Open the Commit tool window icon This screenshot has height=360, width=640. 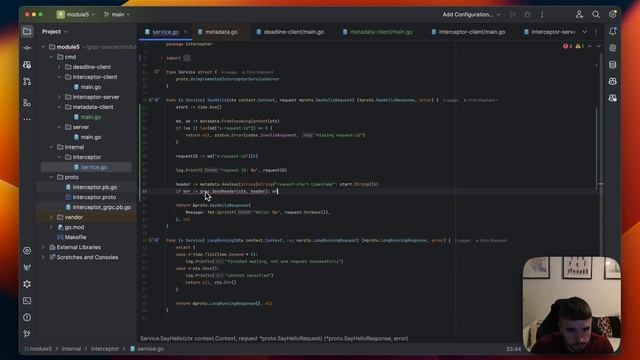point(27,48)
